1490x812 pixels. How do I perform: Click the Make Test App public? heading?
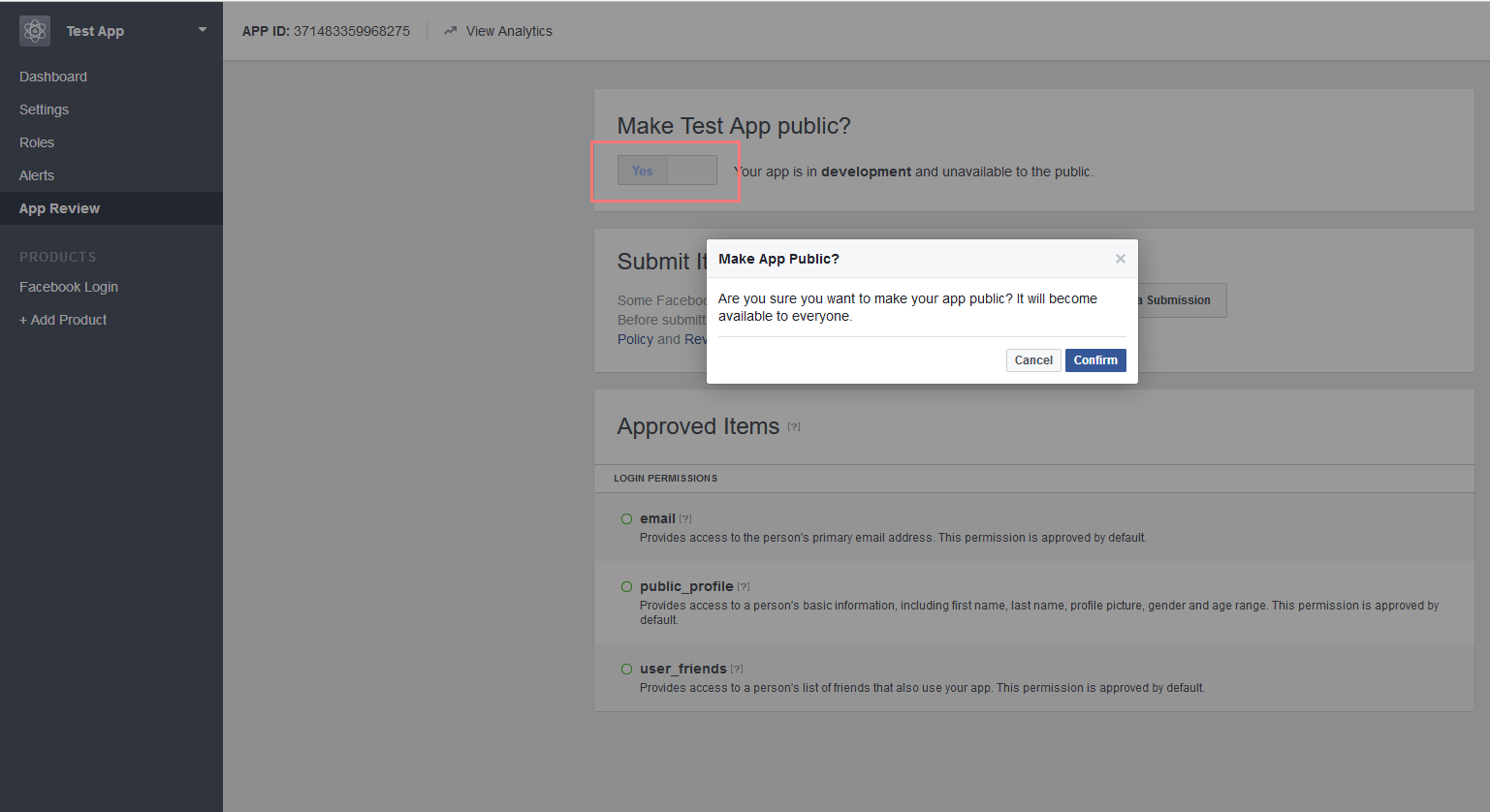(x=734, y=126)
